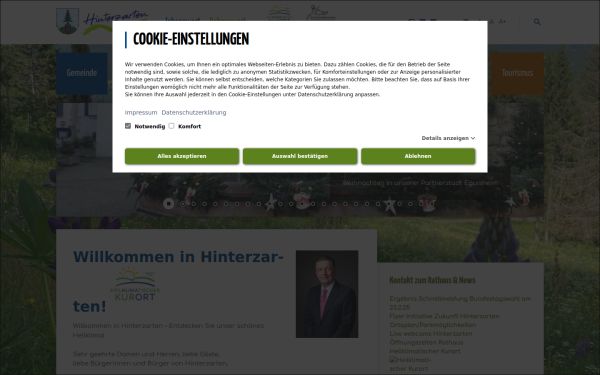Open the Impressum link
600x375 pixels.
click(x=141, y=112)
